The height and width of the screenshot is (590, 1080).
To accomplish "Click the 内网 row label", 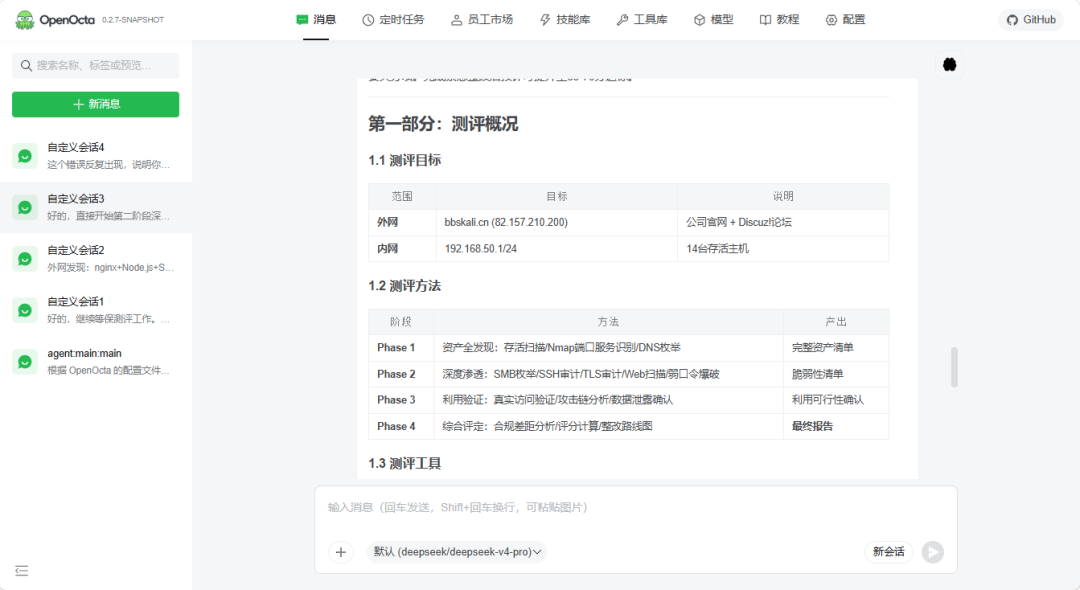I will 387,249.
